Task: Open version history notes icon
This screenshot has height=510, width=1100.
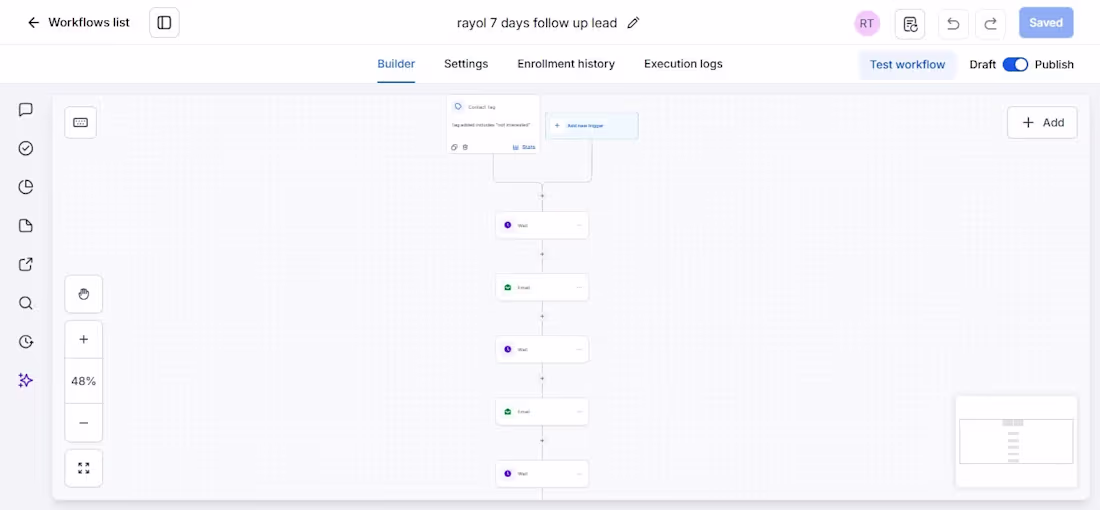Action: coord(910,24)
